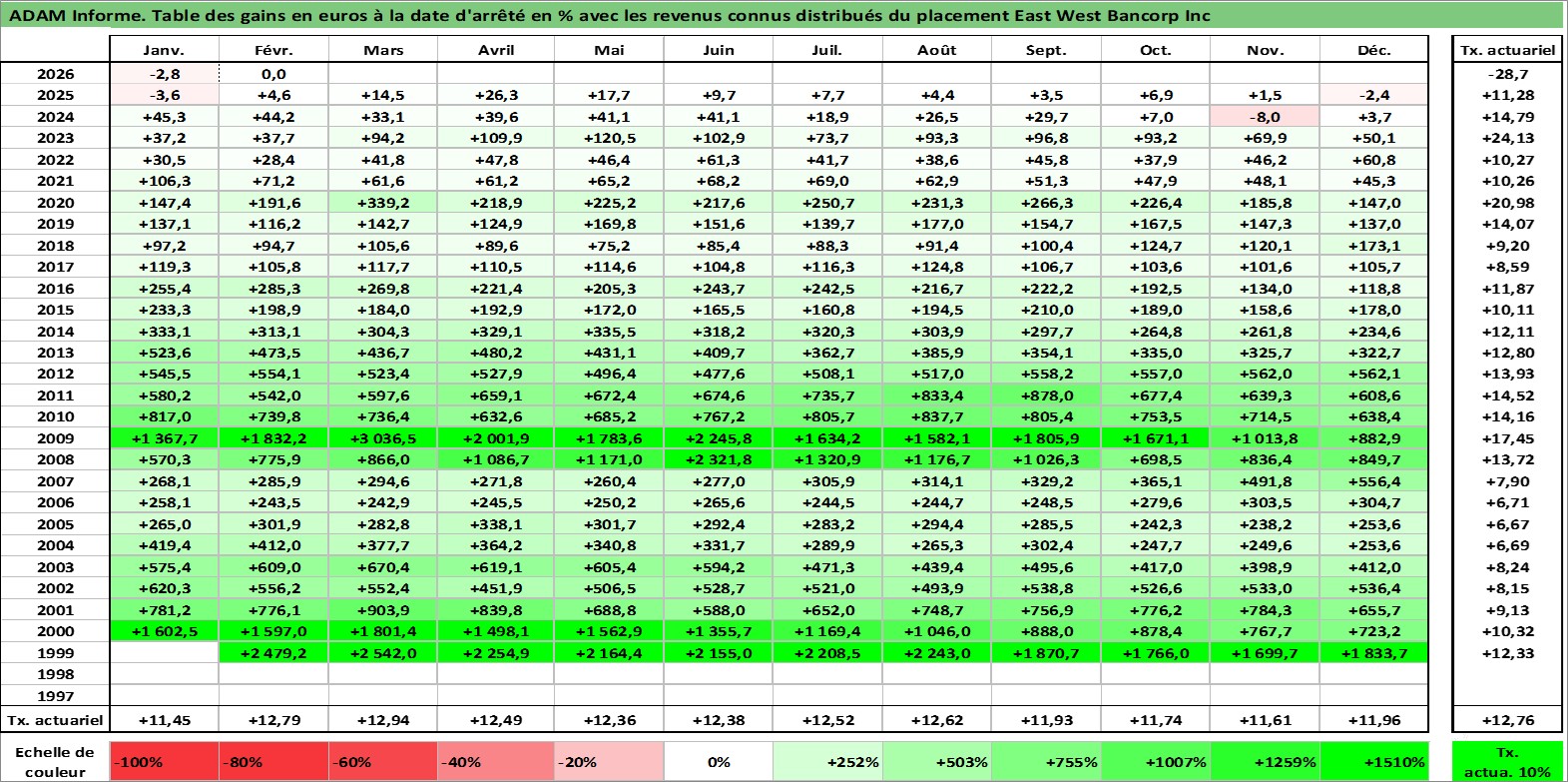Click the Déc. column header
The width and height of the screenshot is (1568, 782).
click(1373, 50)
